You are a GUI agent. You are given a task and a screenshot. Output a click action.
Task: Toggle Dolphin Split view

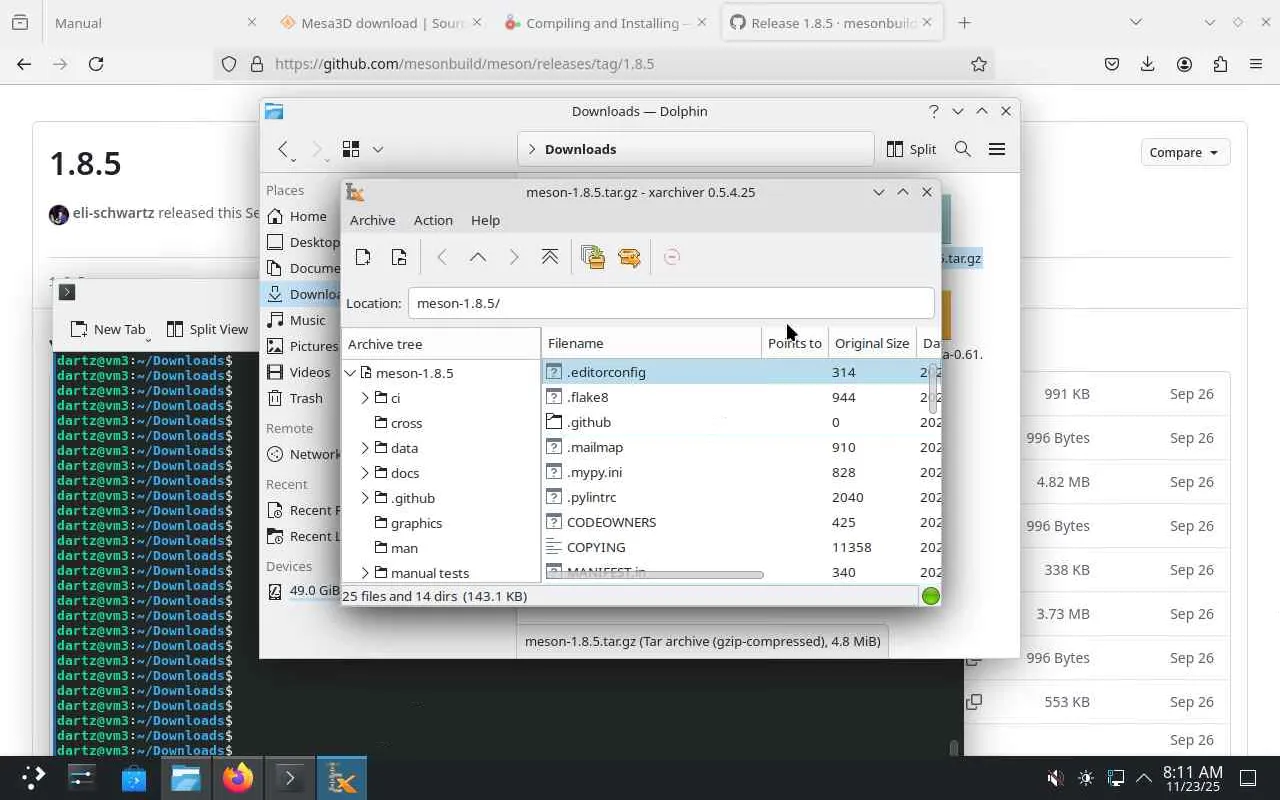coord(911,149)
